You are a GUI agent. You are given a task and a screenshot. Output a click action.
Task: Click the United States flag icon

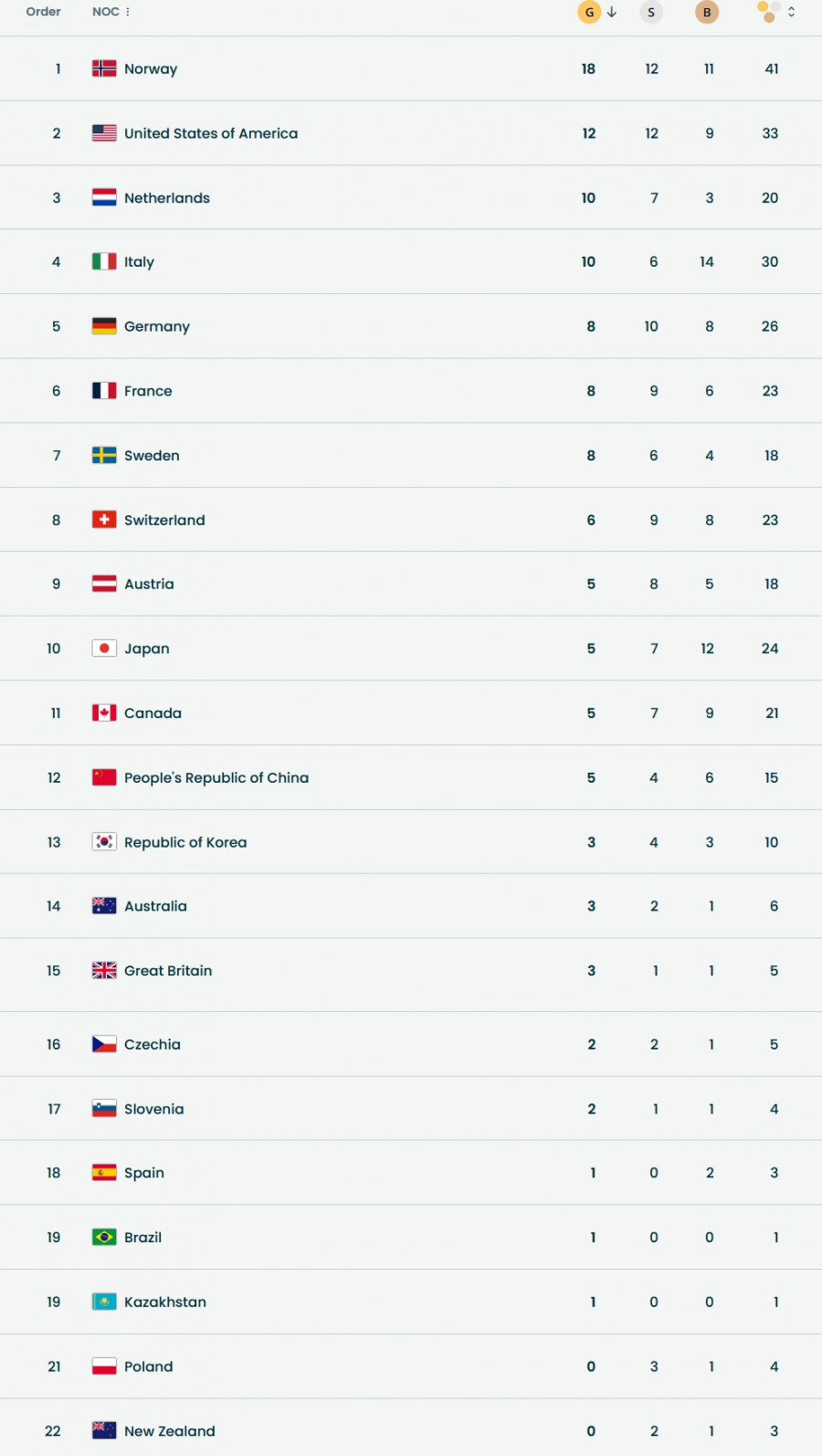(103, 132)
